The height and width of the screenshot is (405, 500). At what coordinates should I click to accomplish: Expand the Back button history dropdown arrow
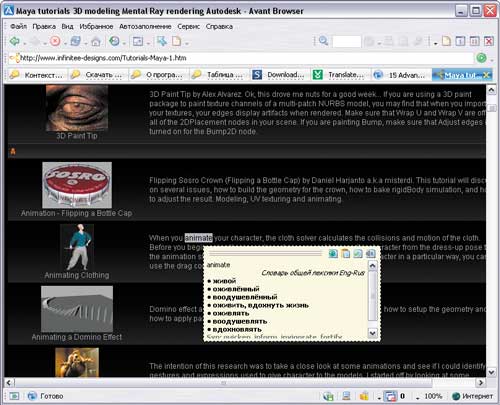click(x=25, y=43)
